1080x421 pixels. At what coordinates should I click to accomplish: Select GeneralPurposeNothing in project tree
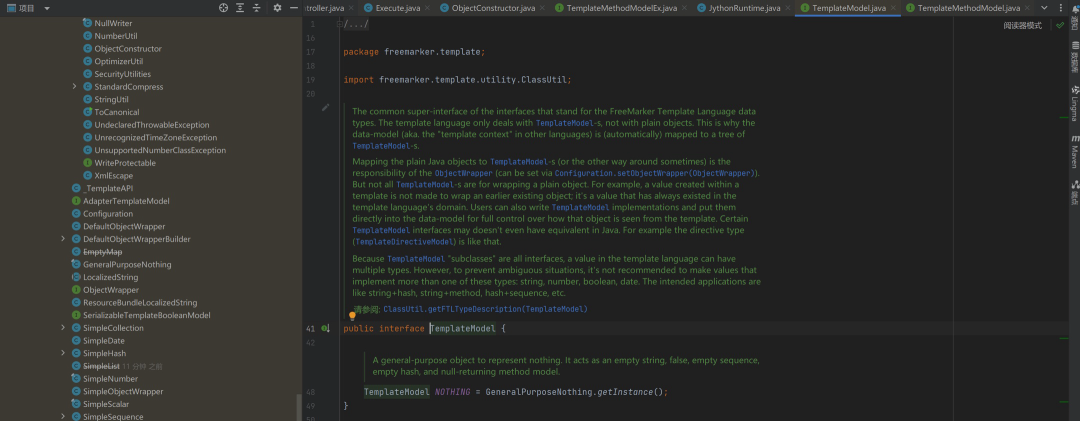click(x=127, y=265)
